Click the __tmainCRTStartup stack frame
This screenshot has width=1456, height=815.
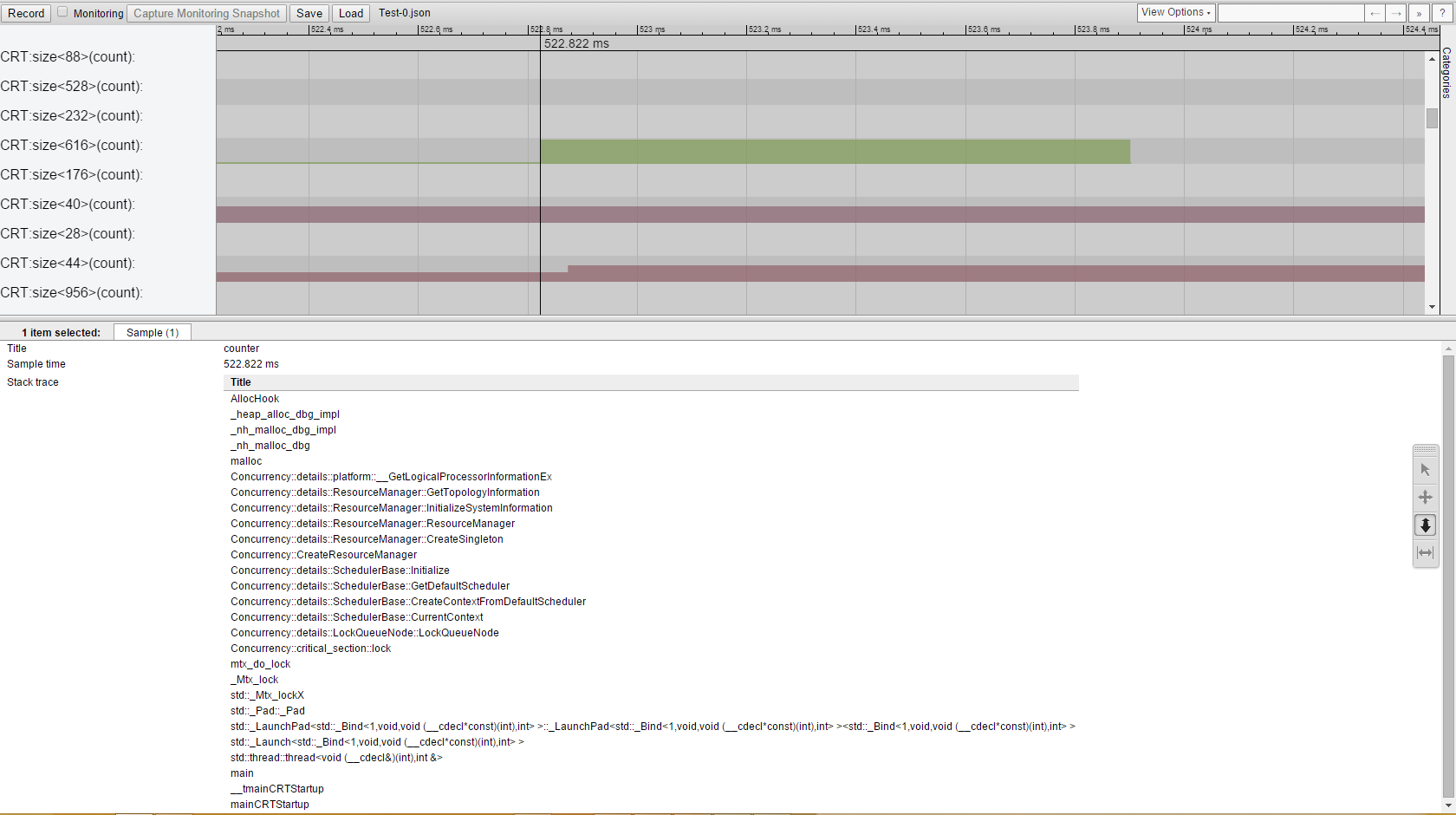tap(277, 789)
